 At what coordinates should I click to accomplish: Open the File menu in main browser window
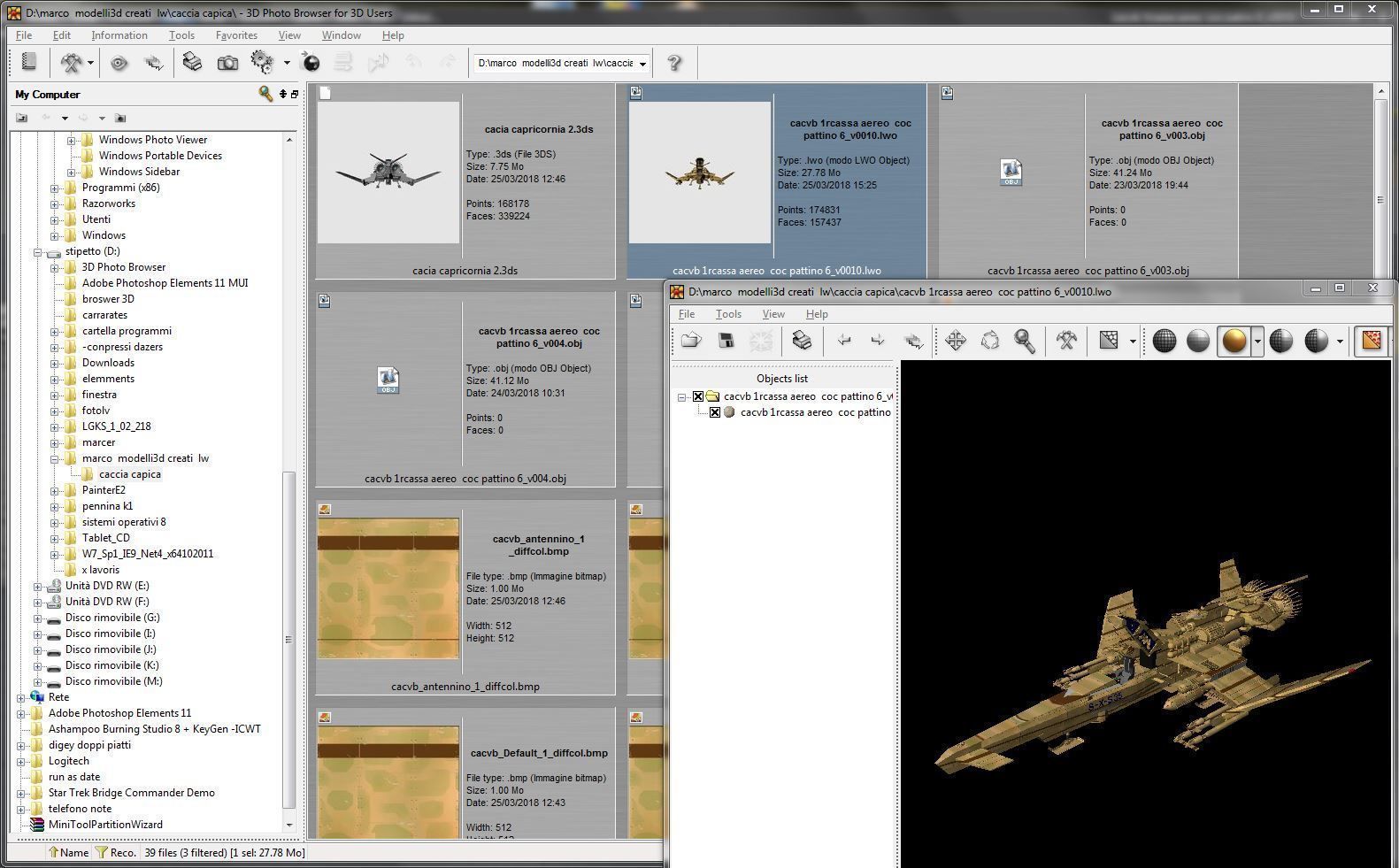[24, 35]
